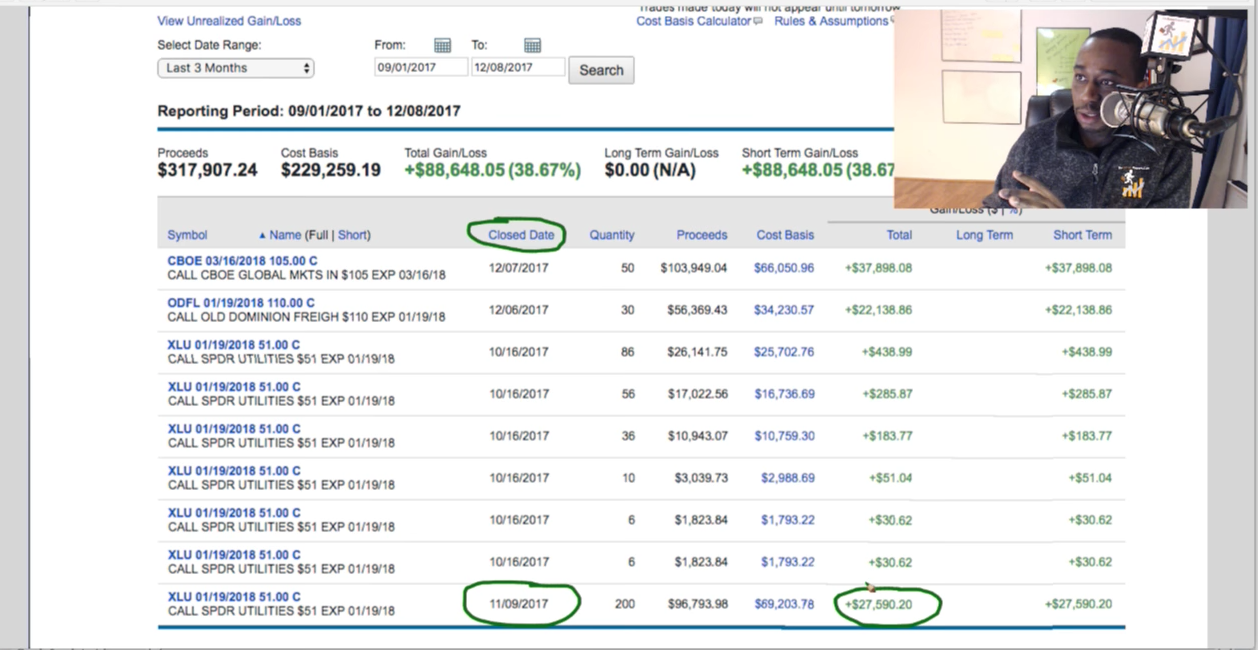Select total gain +$22,138.86 in Total column
This screenshot has height=650, width=1258.
(x=878, y=310)
